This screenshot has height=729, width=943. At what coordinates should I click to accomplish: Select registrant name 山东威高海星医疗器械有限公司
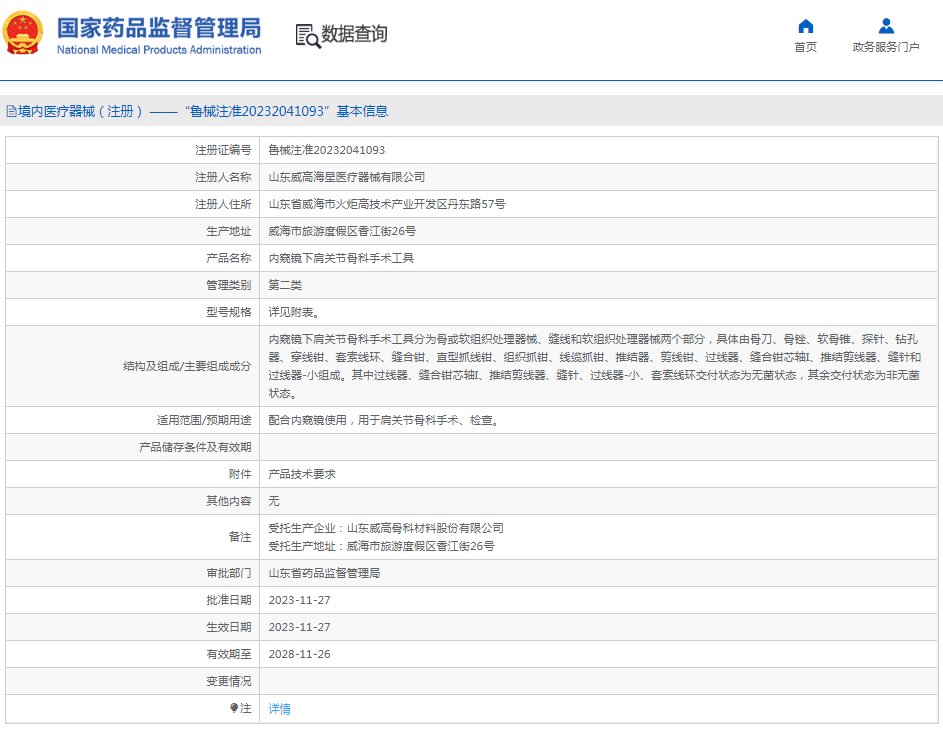tap(346, 177)
